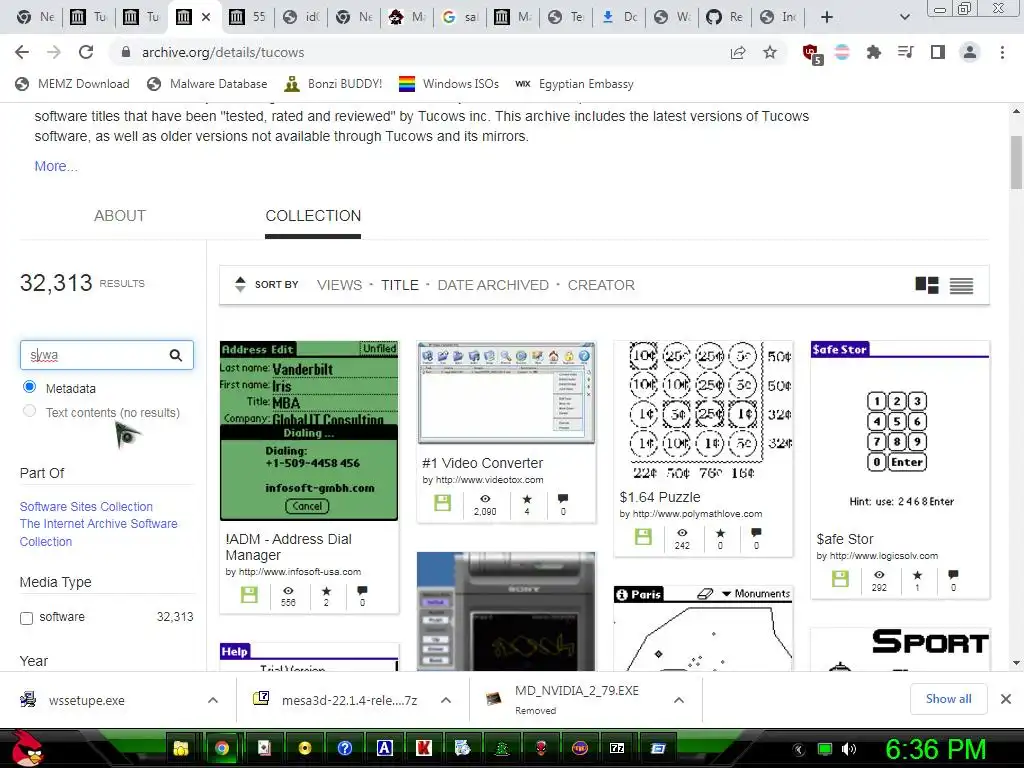
Task: Sort results by DATE ARCHIVED
Action: pos(493,285)
